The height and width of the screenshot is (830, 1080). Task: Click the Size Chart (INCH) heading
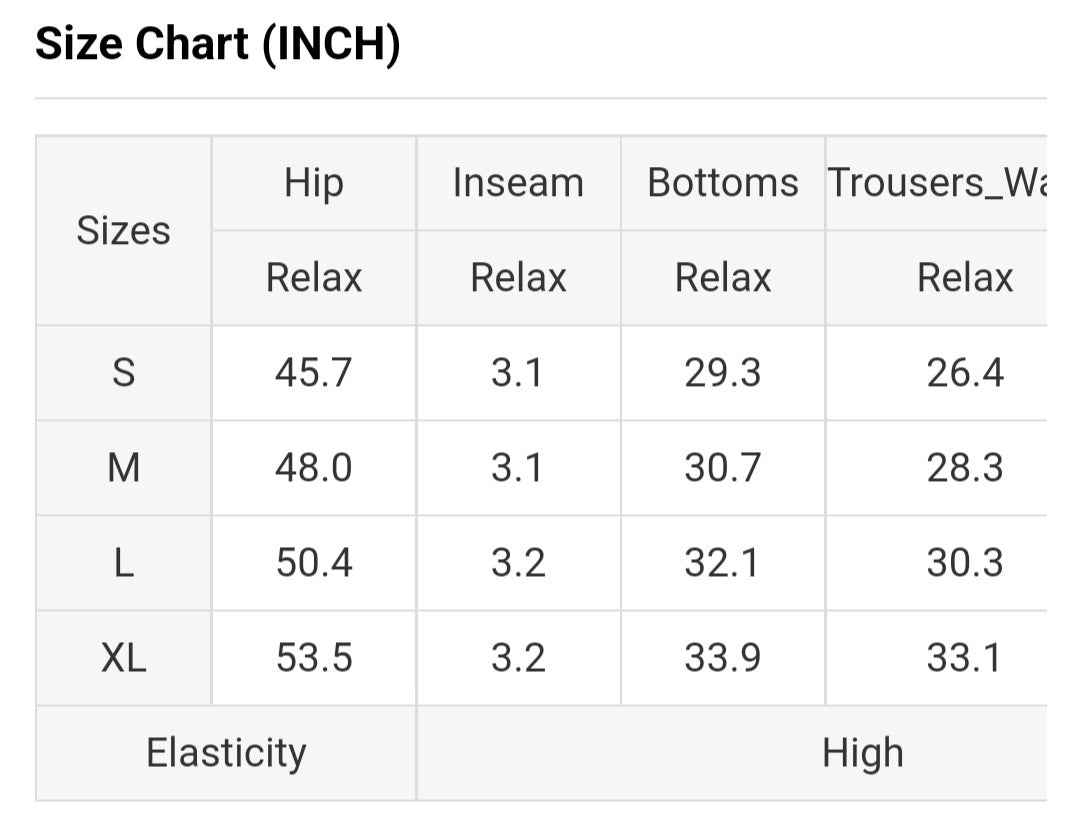click(217, 44)
